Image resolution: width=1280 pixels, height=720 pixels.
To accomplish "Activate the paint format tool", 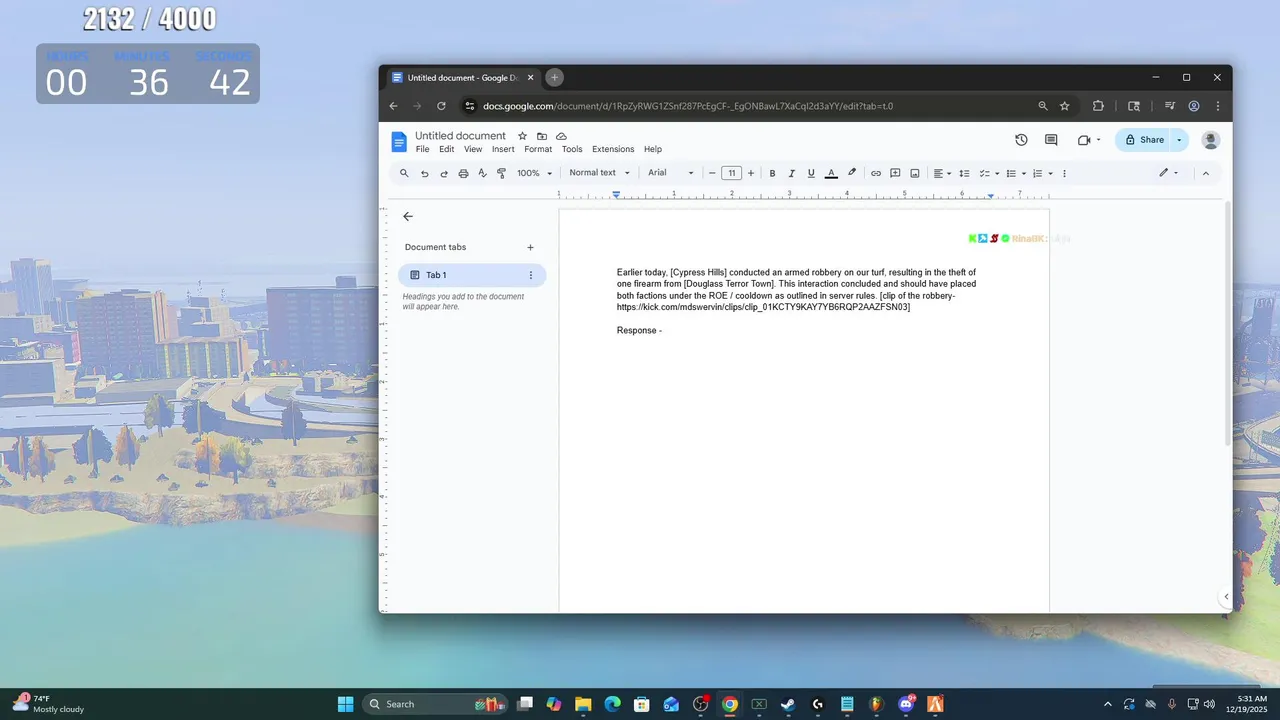I will (502, 173).
